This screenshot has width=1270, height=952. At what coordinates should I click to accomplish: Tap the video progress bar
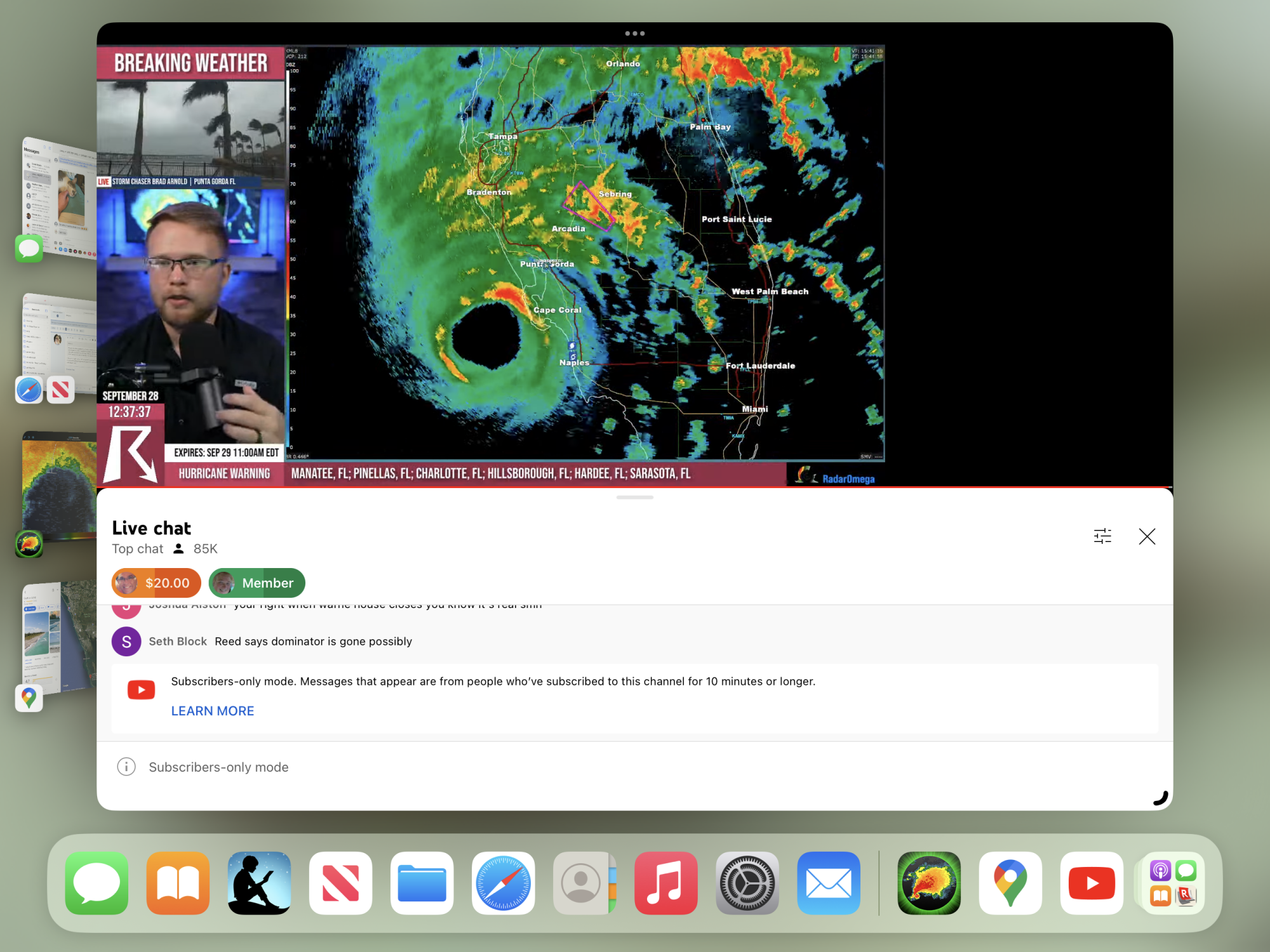pos(634,487)
